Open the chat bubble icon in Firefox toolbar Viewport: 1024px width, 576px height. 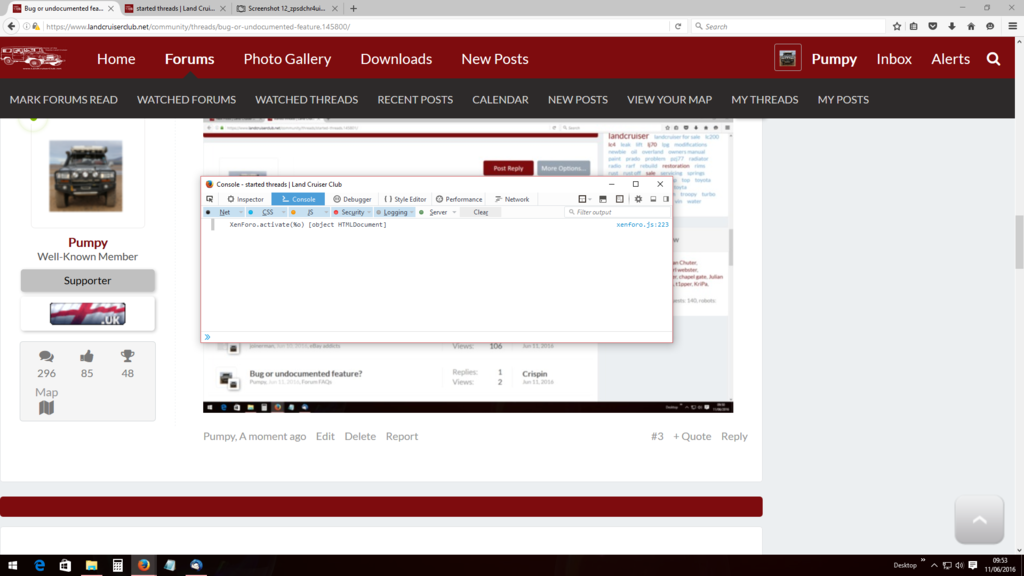coord(990,26)
